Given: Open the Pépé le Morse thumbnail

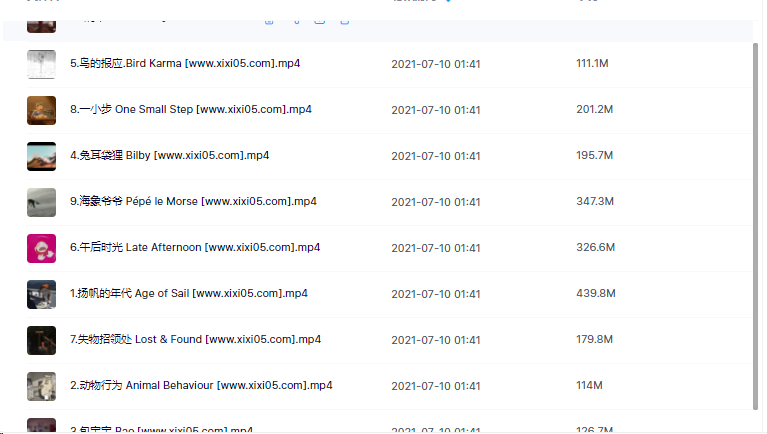Looking at the screenshot, I should pos(41,202).
